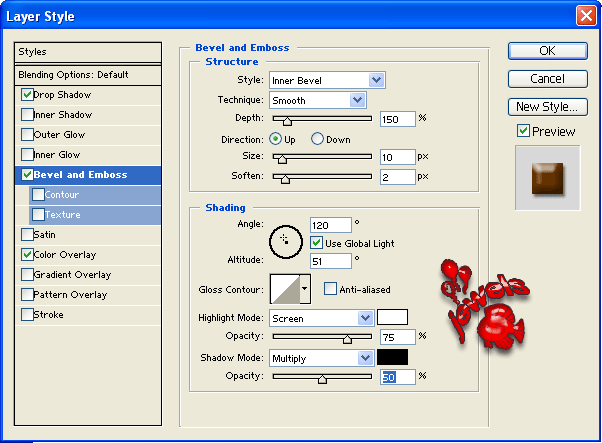The width and height of the screenshot is (602, 443).
Task: Enable the Inner Shadow effect checkbox
Action: (x=26, y=115)
